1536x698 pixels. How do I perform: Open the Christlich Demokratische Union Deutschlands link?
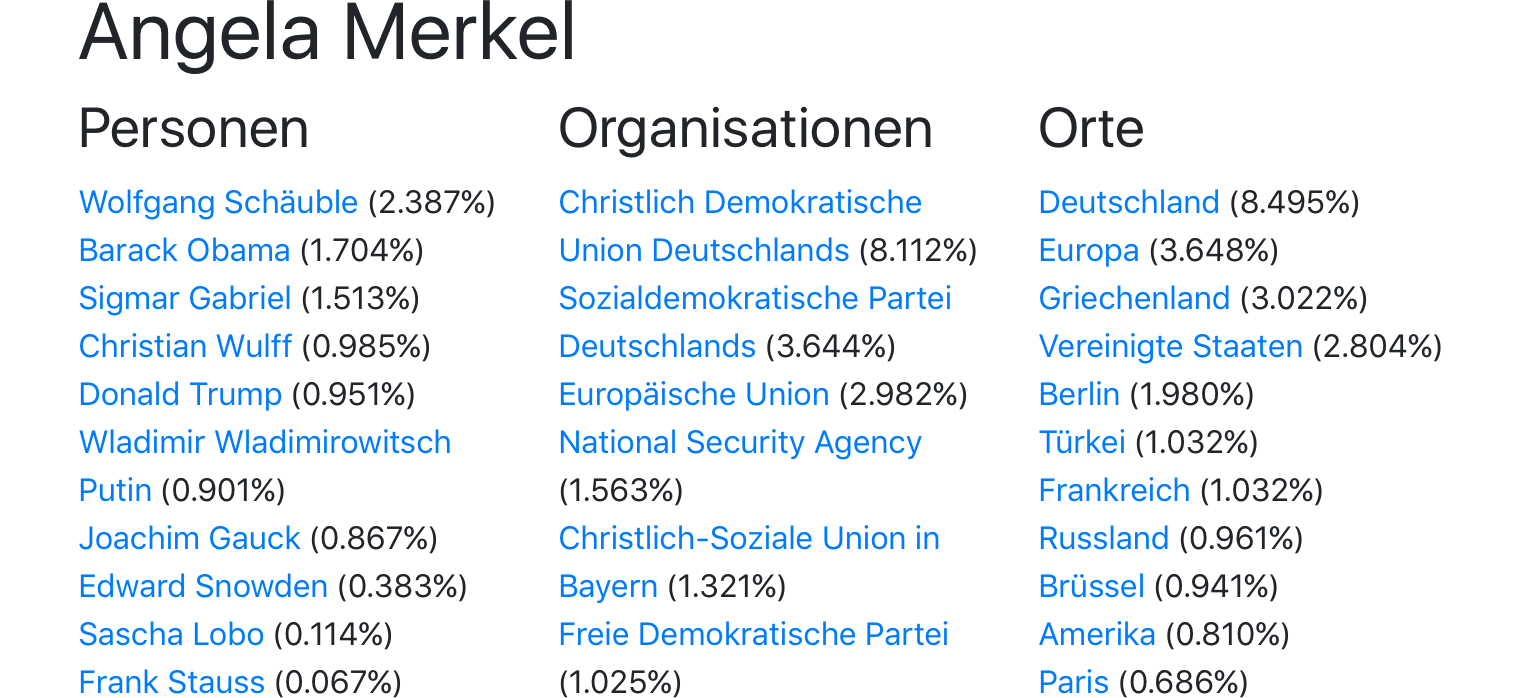coord(740,203)
